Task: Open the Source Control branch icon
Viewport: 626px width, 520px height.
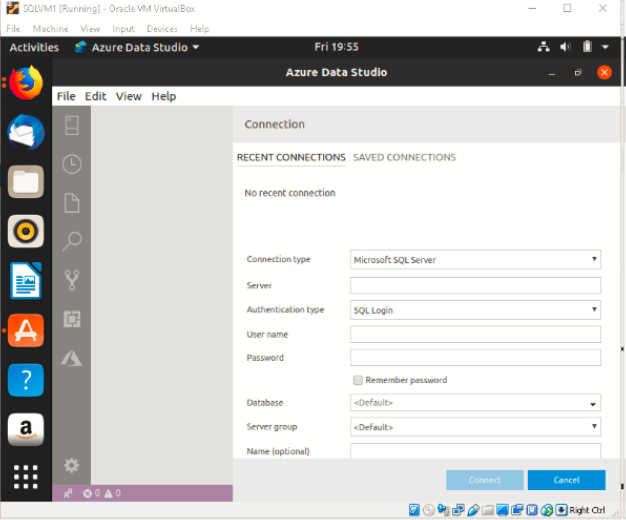Action: [x=72, y=280]
